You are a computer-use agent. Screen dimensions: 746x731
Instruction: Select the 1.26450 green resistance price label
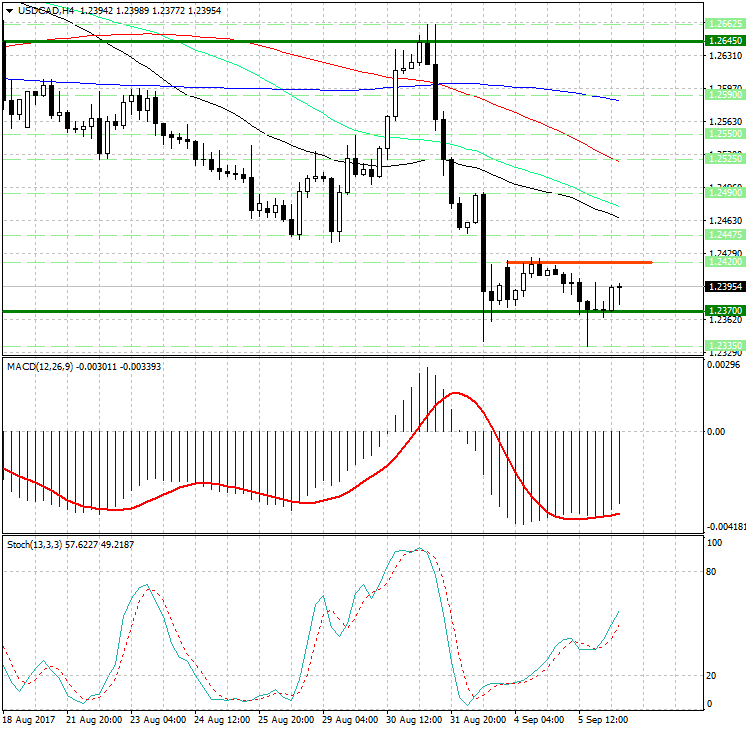[724, 42]
